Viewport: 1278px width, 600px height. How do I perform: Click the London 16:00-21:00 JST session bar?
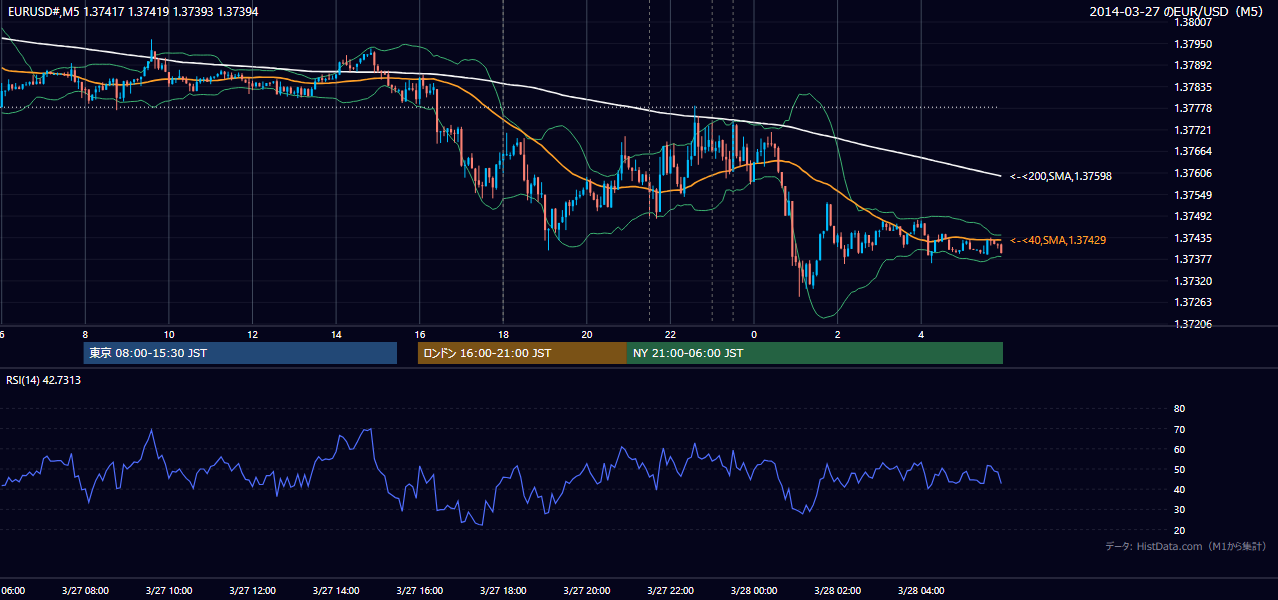pyautogui.click(x=522, y=353)
